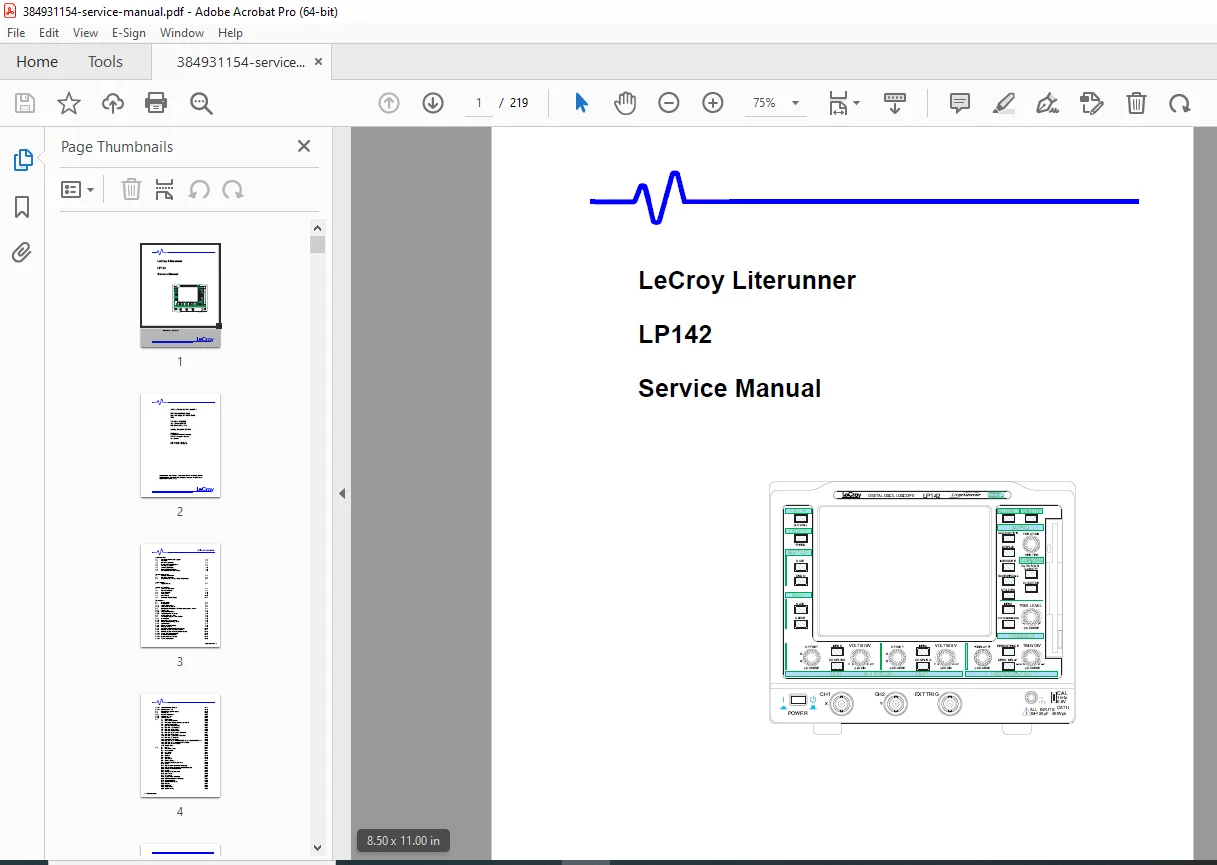
Task: Click the 'LP142' heading text
Action: coord(675,334)
